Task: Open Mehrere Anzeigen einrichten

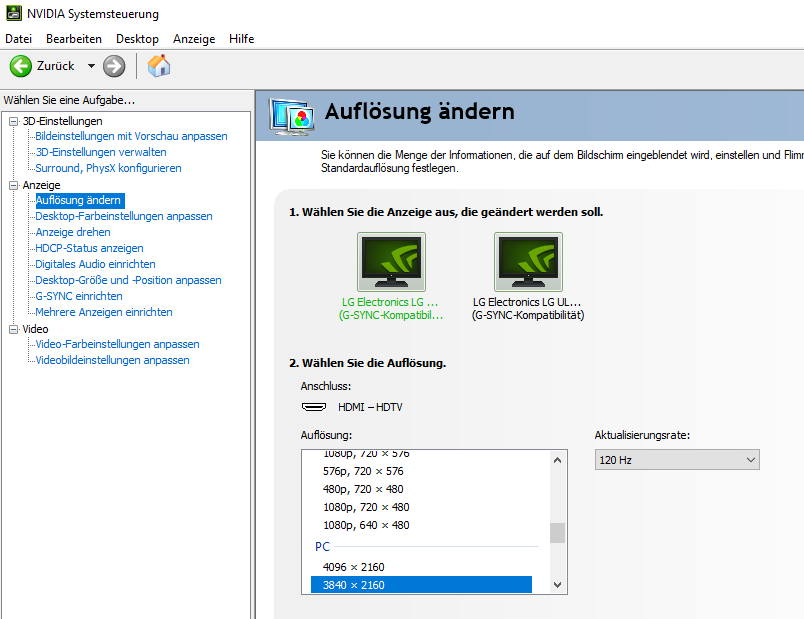Action: [104, 312]
